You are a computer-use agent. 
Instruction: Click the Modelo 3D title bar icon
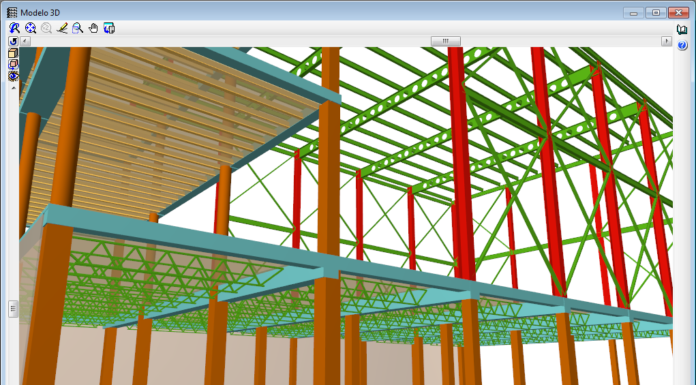click(x=12, y=12)
